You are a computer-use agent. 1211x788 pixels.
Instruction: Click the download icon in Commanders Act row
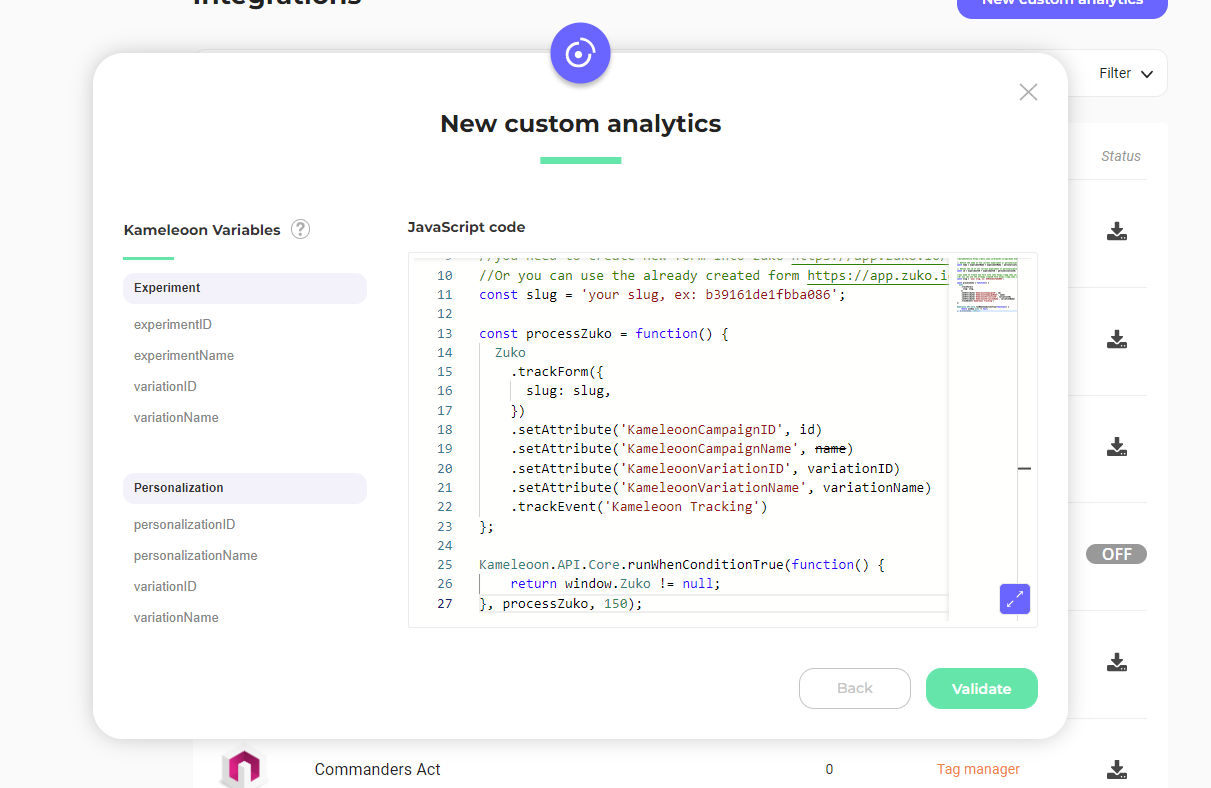click(x=1117, y=769)
